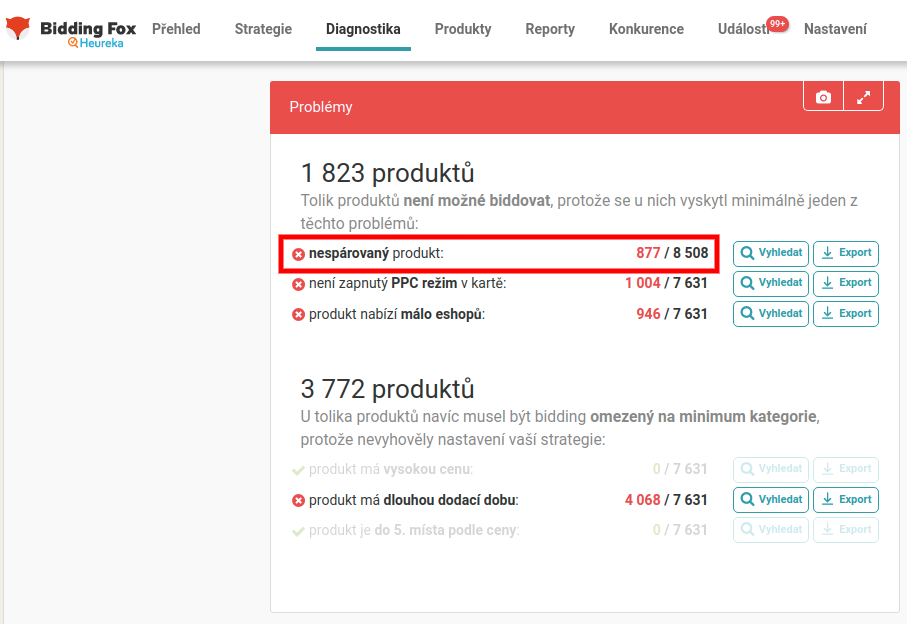Click the error icon beside málo eshopů row
Viewport: 907px width, 624px height.
coord(298,315)
